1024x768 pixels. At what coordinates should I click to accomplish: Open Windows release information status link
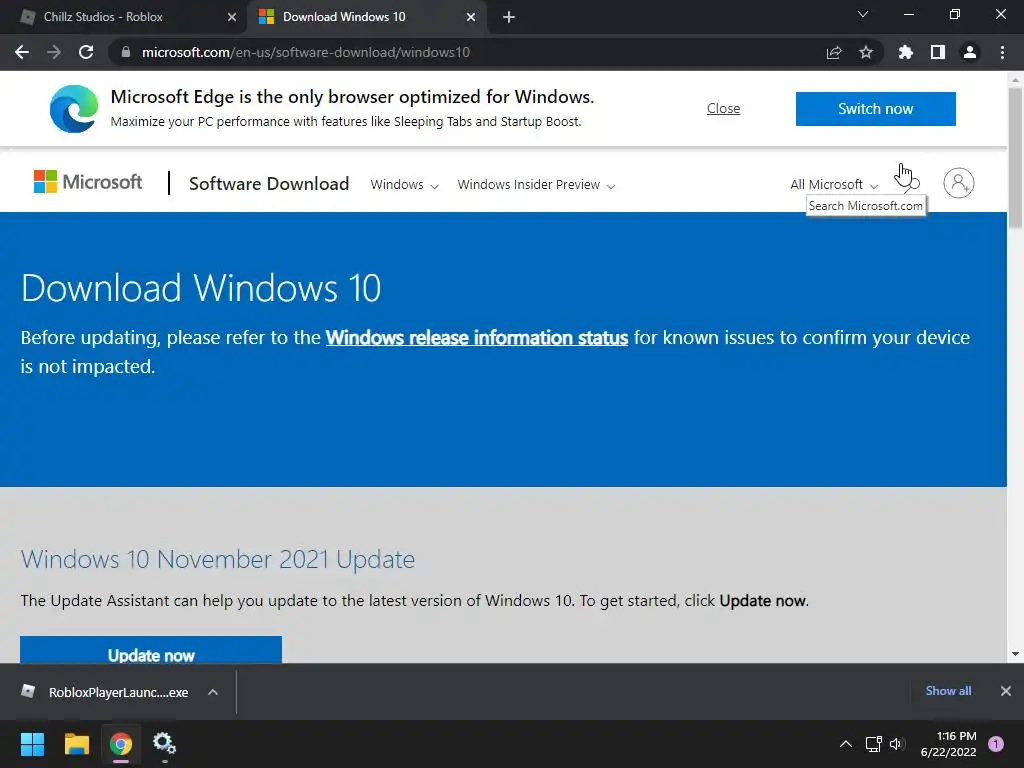(x=477, y=338)
